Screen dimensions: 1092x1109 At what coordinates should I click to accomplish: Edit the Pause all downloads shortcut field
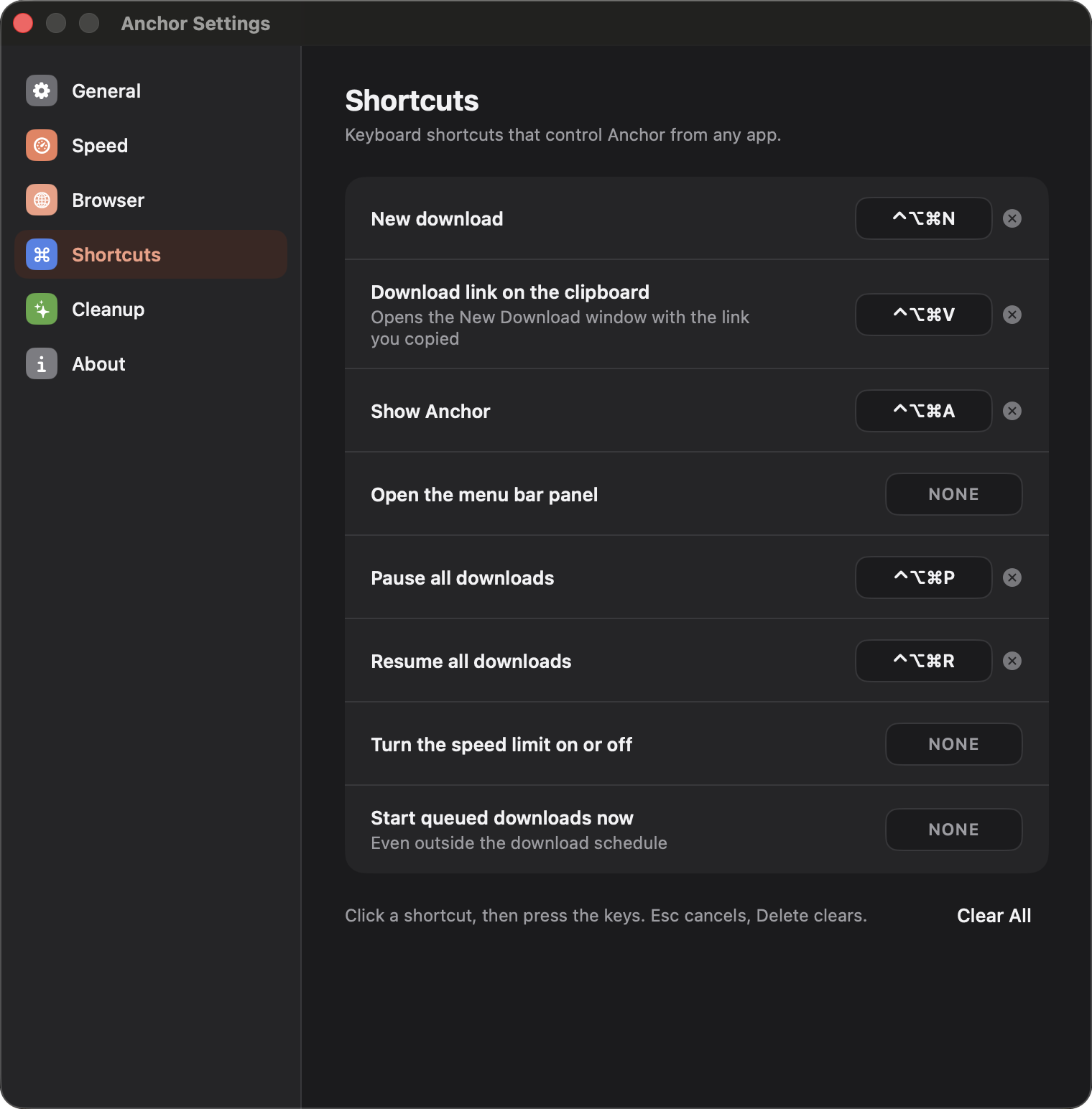[x=924, y=577]
